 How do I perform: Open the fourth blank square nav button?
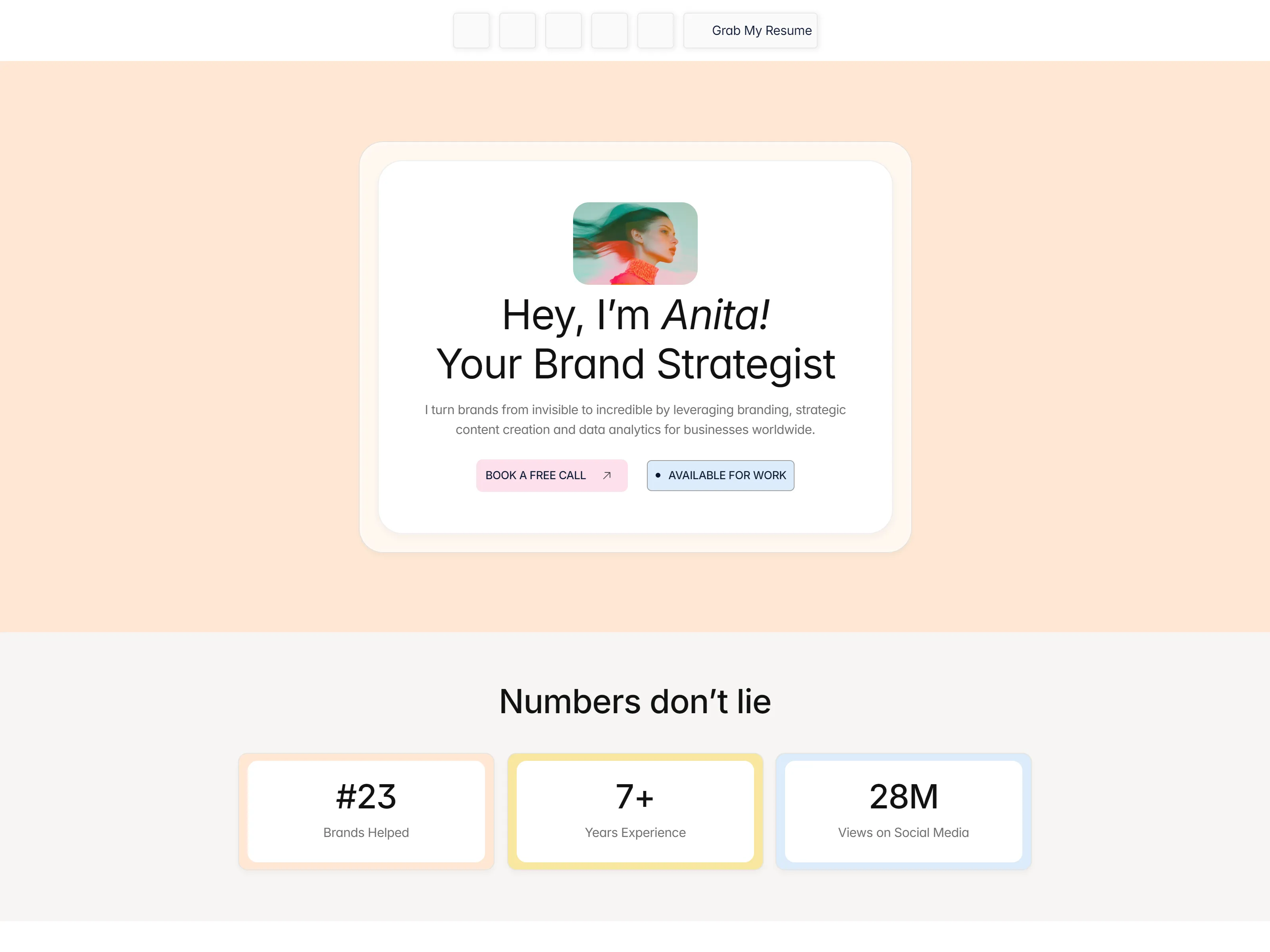[609, 31]
